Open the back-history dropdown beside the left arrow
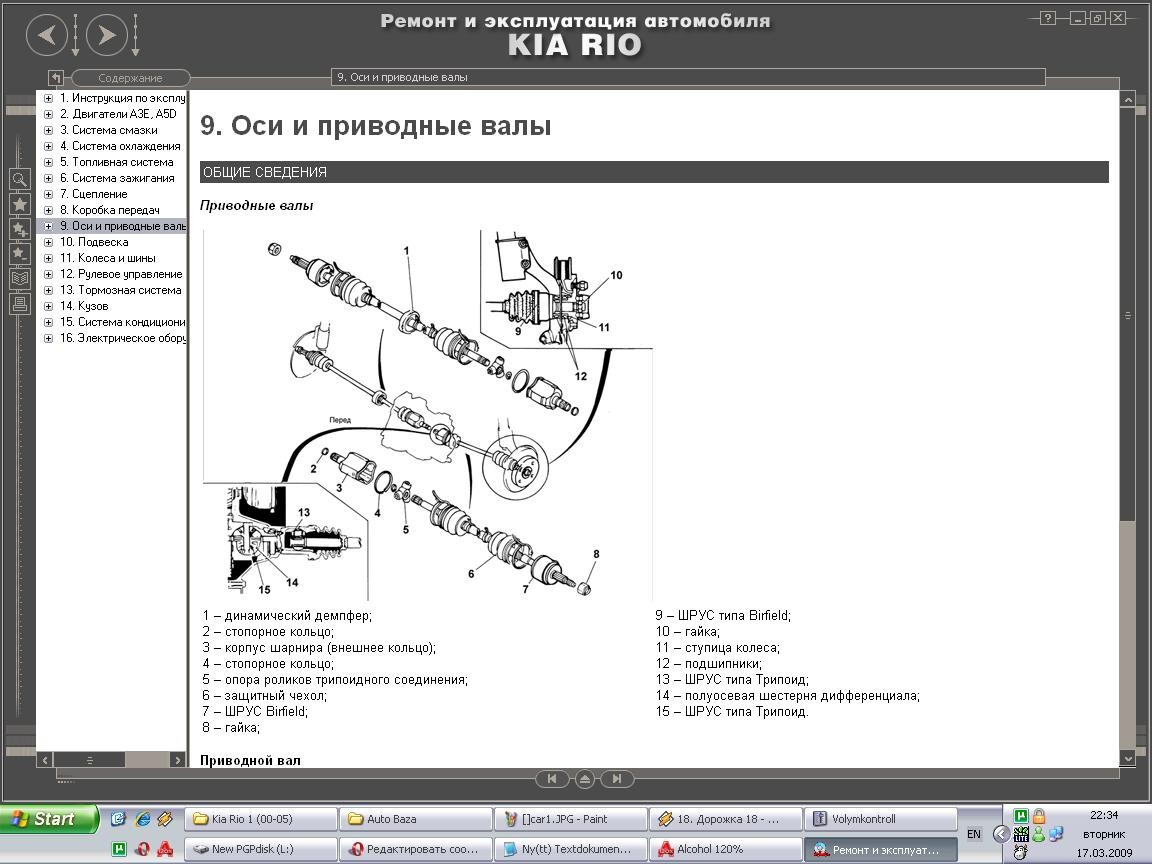The image size is (1152, 864). click(76, 35)
